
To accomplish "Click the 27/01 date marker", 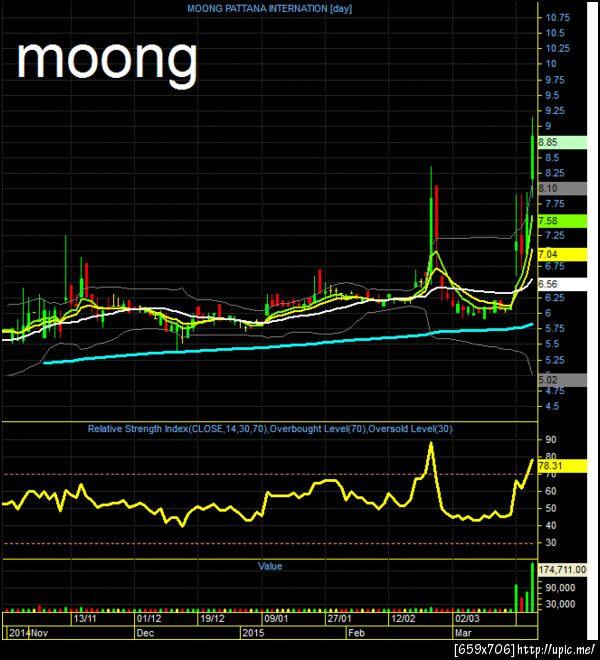I will click(x=339, y=619).
